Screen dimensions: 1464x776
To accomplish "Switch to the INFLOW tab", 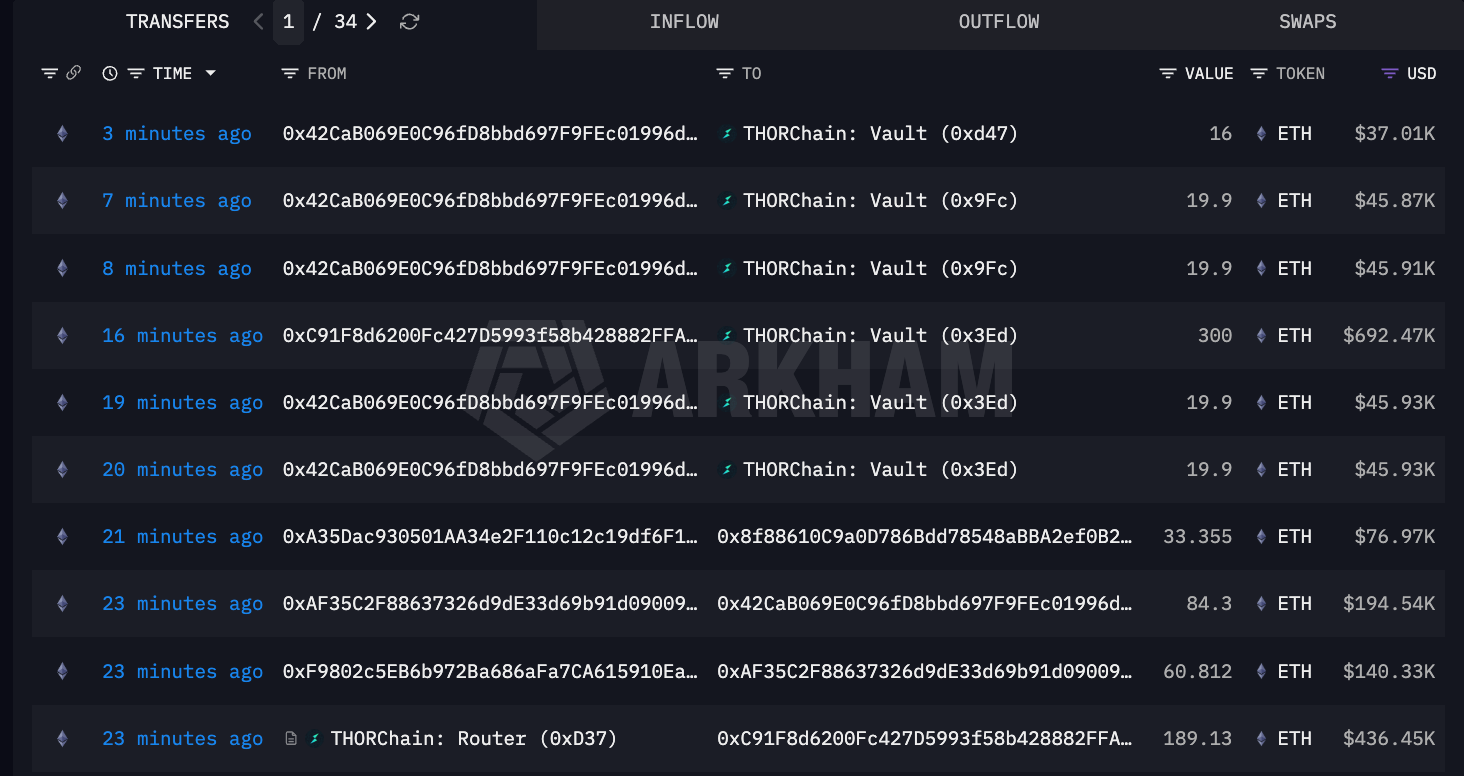I will tap(684, 22).
